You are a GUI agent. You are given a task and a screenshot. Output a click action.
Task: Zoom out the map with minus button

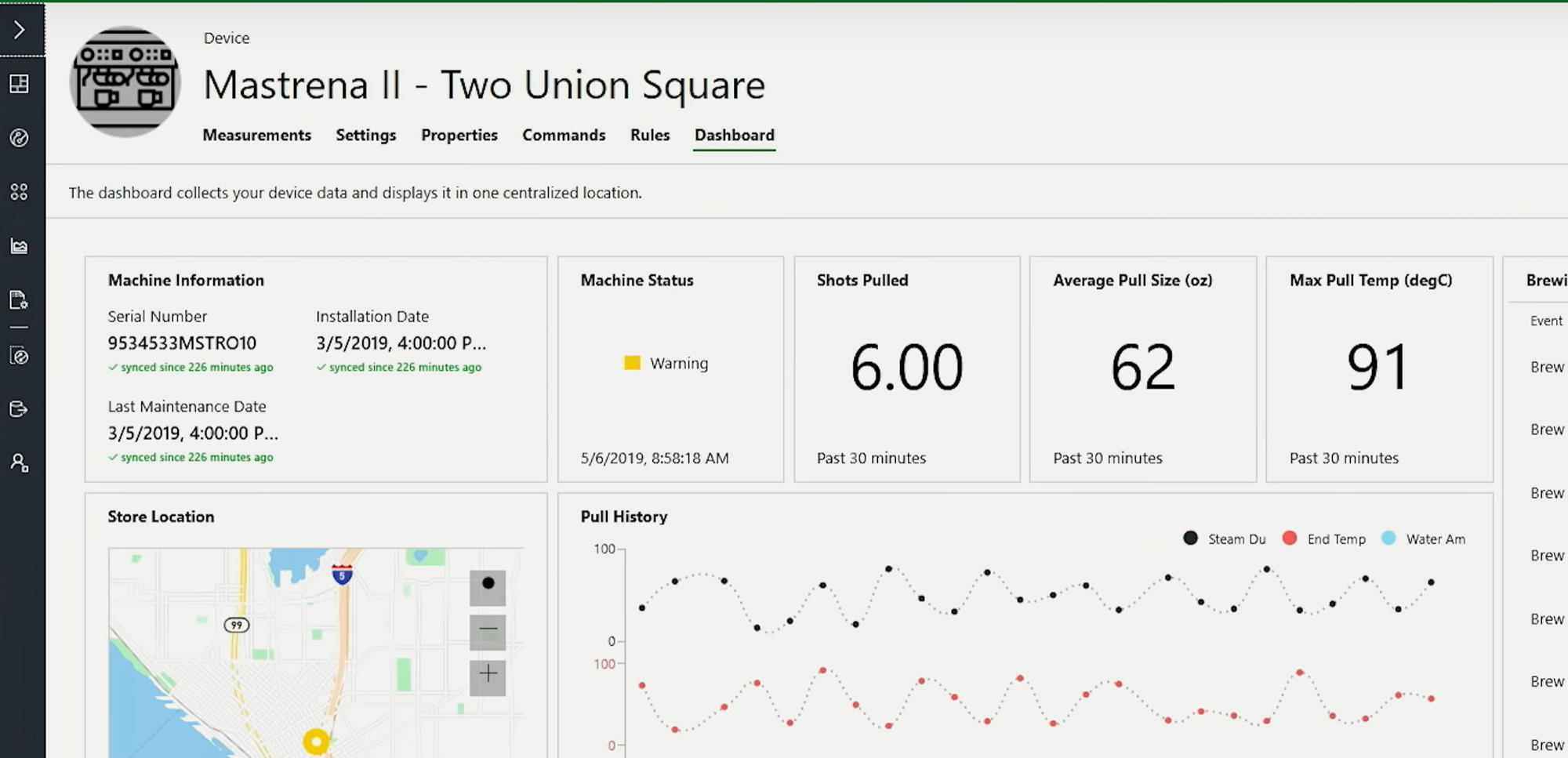488,632
